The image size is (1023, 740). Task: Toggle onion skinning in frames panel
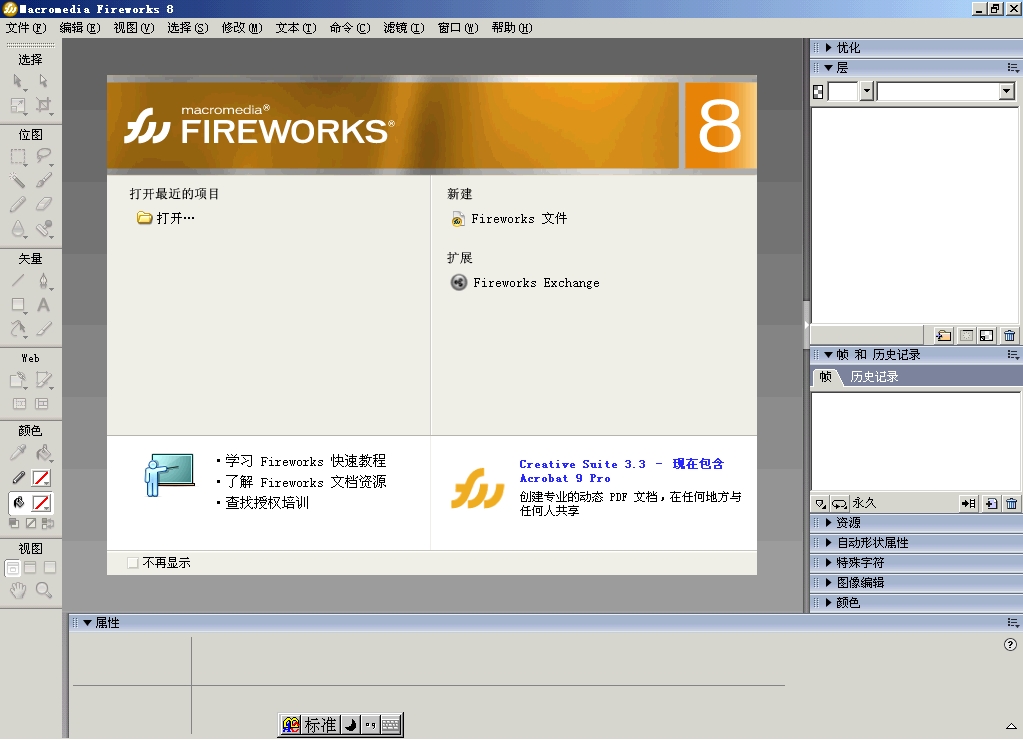[820, 503]
